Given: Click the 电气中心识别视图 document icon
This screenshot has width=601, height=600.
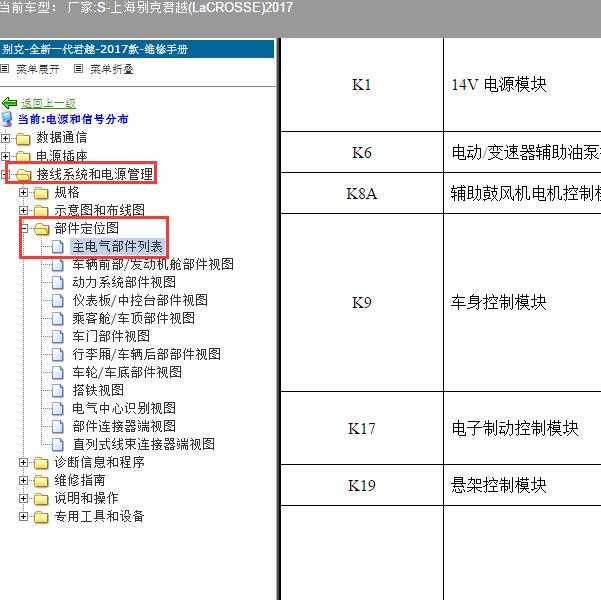Looking at the screenshot, I should (x=58, y=409).
